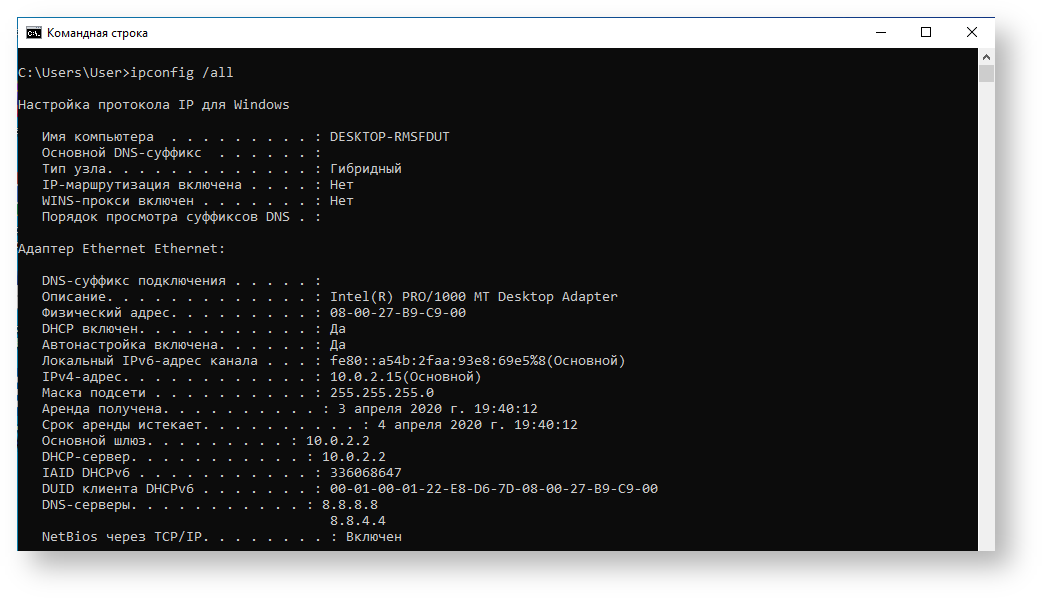Close the Командная строка window

click(x=971, y=33)
